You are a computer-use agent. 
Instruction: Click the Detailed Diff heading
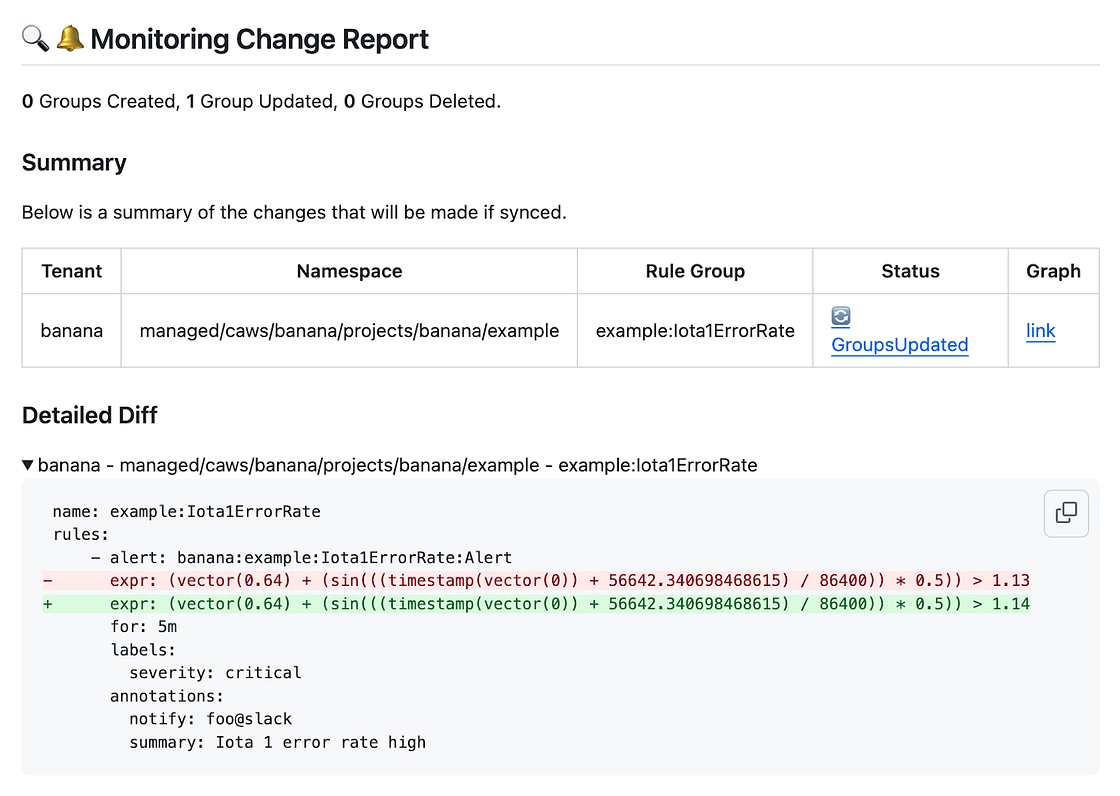(90, 415)
